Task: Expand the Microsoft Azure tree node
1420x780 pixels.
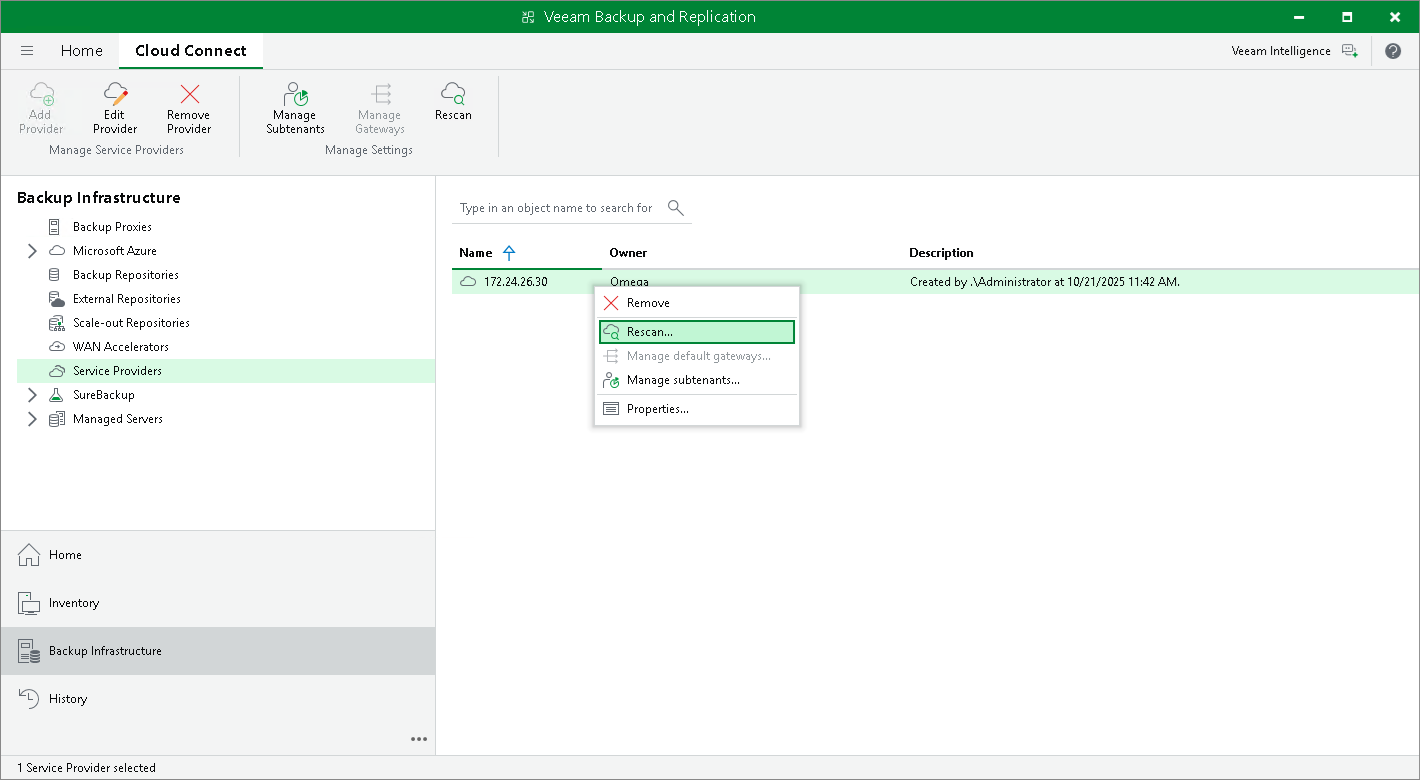Action: click(32, 251)
